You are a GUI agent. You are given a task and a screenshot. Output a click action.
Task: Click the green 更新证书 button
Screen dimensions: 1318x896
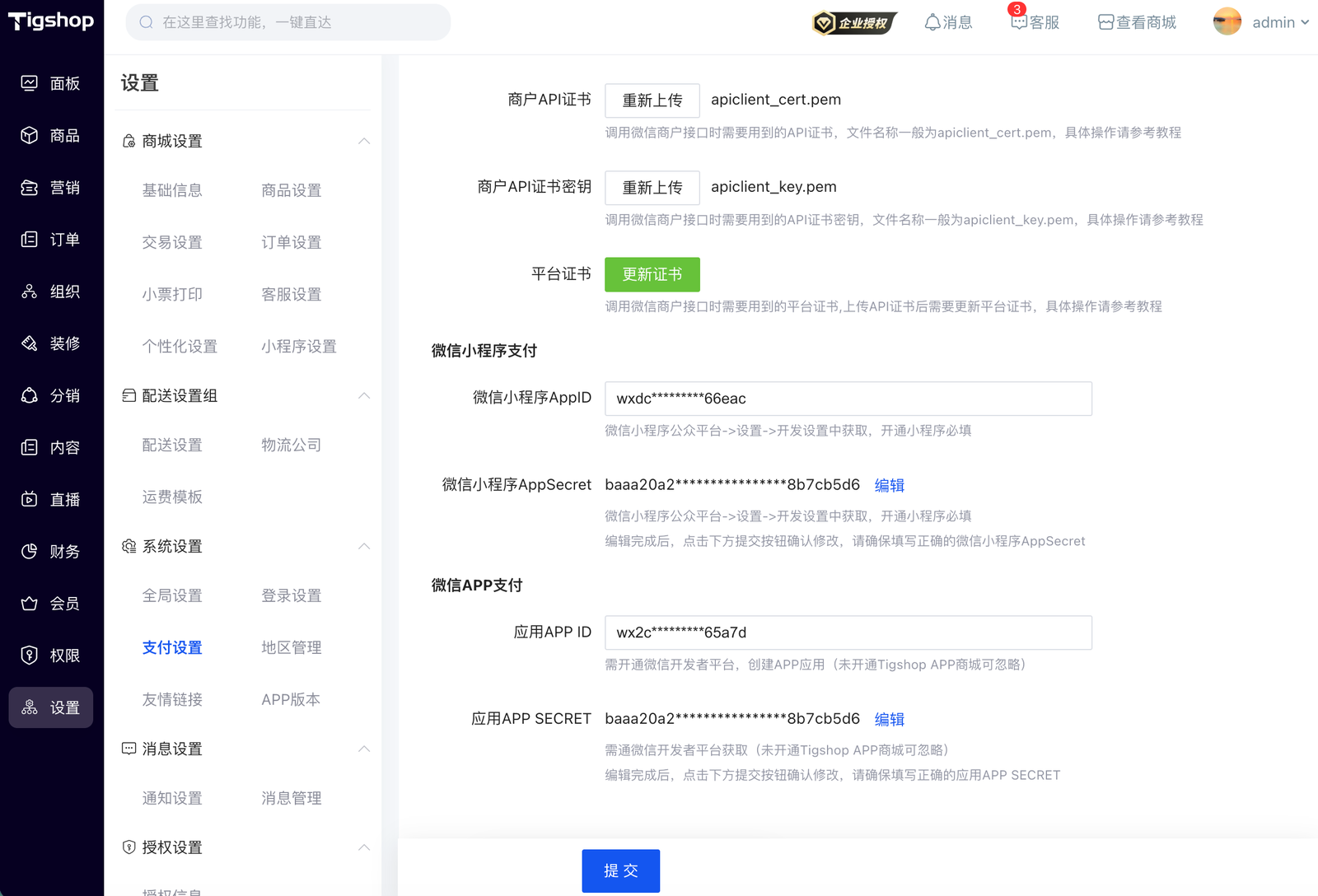[652, 274]
